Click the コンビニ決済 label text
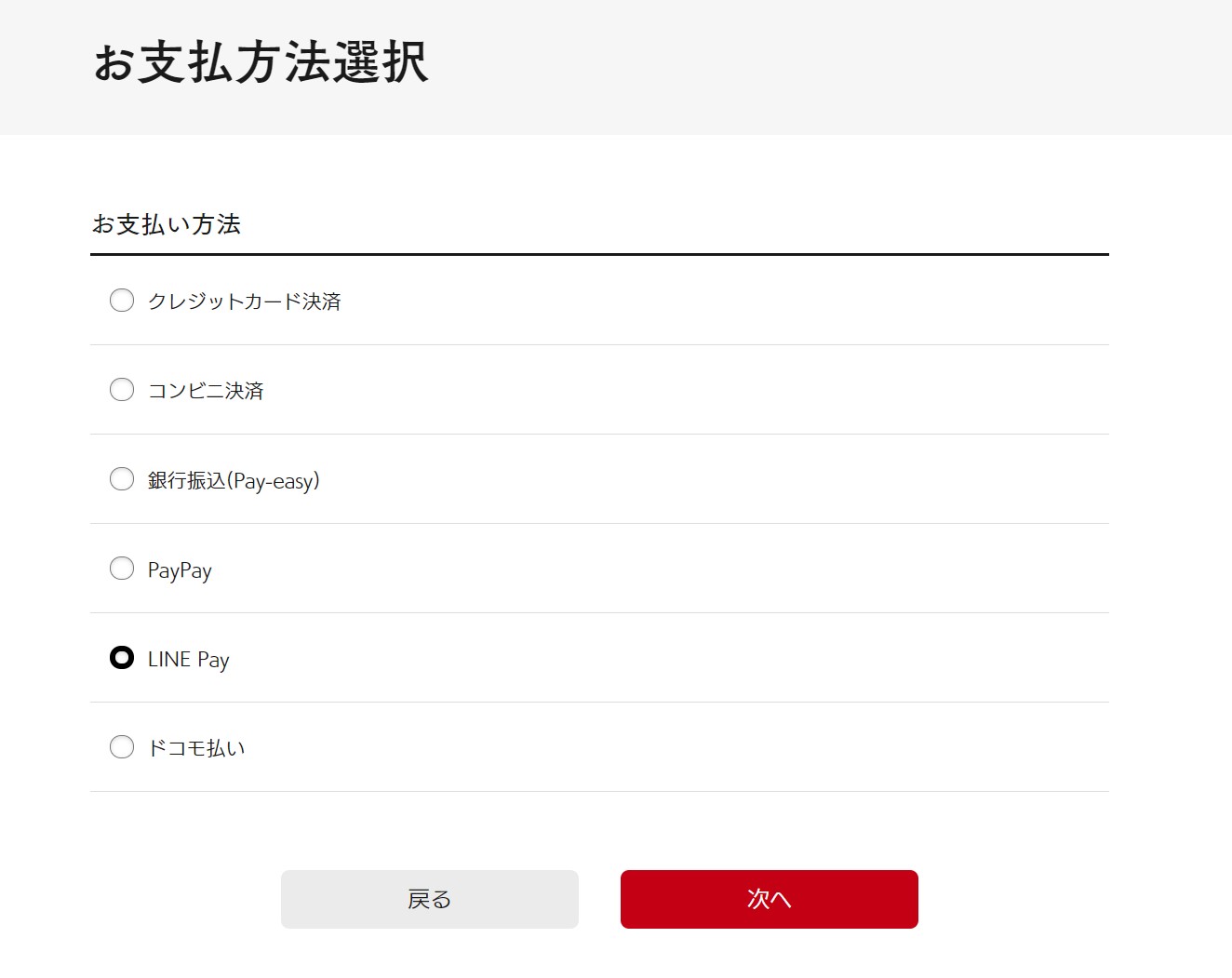The height and width of the screenshot is (978, 1232). tap(206, 391)
